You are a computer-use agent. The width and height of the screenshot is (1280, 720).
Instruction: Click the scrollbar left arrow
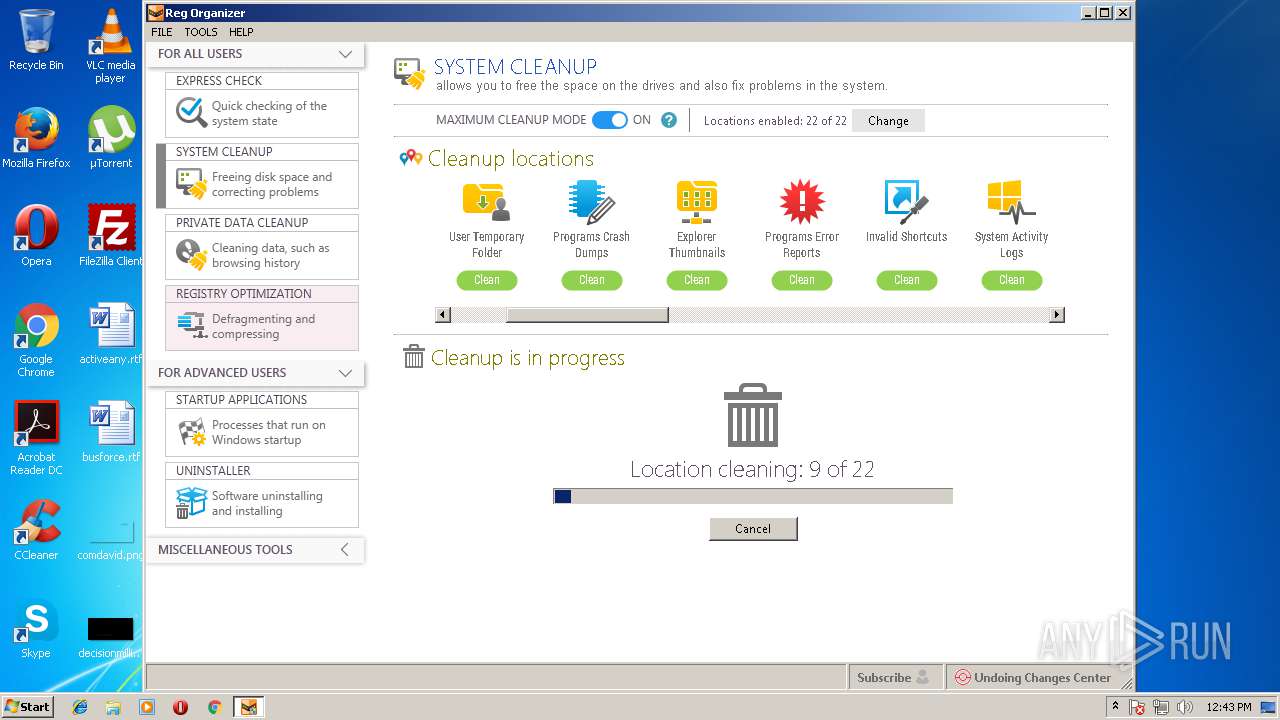click(443, 315)
